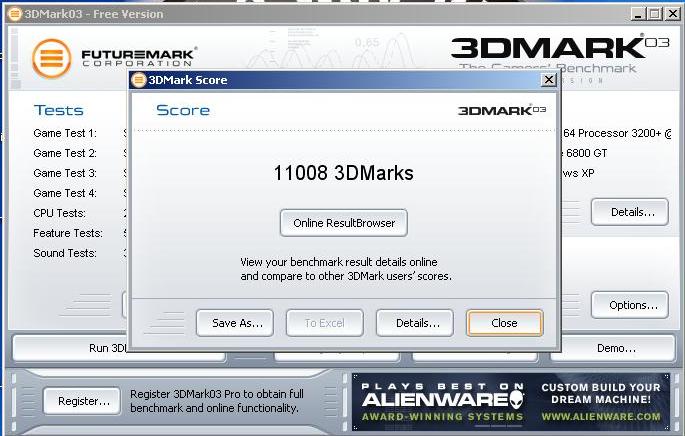Click the 'CPU Tests:' label
The image size is (685, 436).
pyautogui.click(x=59, y=213)
